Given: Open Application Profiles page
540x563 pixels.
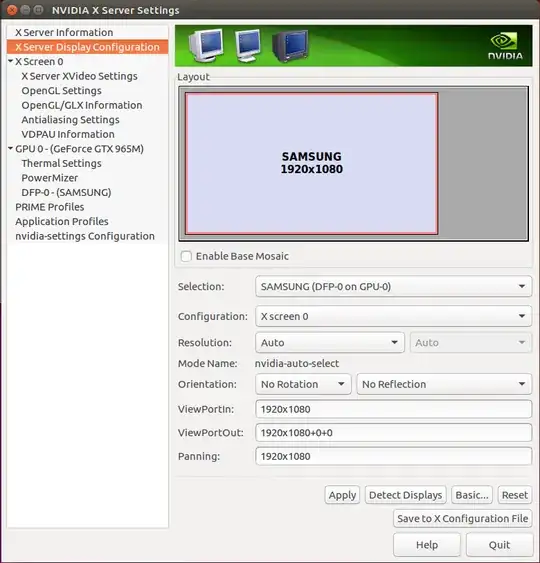Looking at the screenshot, I should coord(62,222).
